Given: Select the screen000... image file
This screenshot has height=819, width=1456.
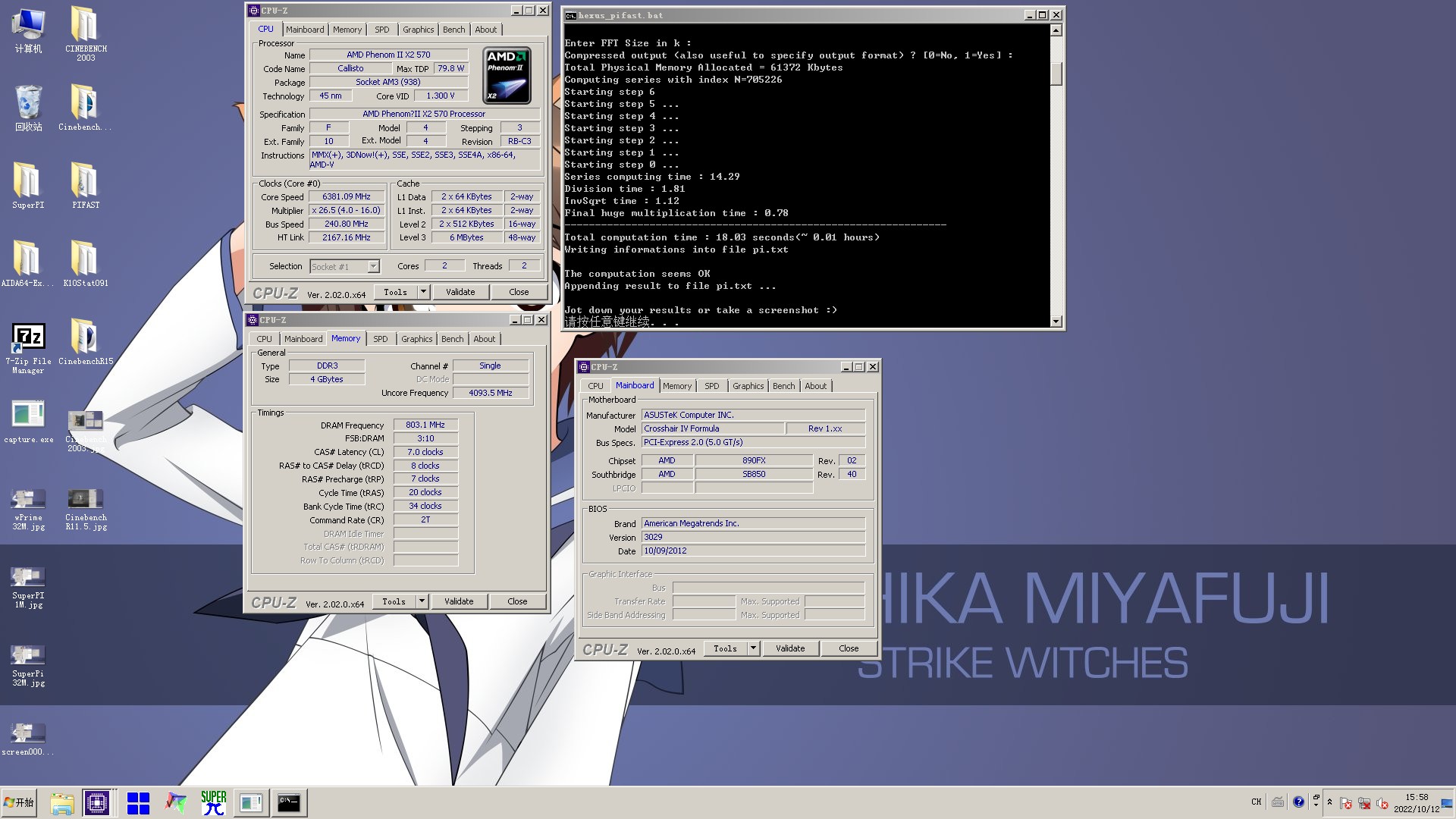Looking at the screenshot, I should coord(28,739).
